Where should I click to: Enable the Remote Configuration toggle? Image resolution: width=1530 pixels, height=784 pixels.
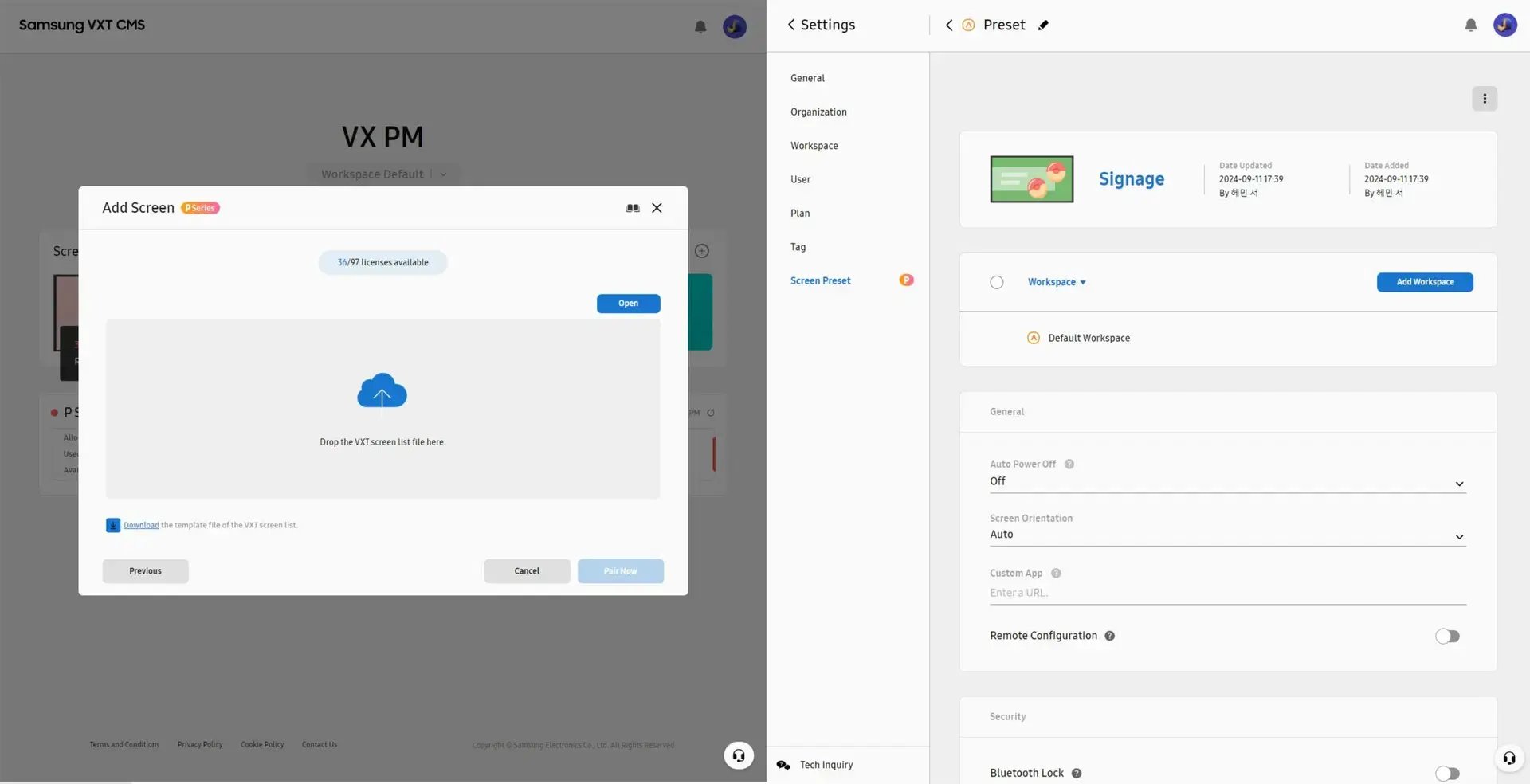(x=1446, y=636)
